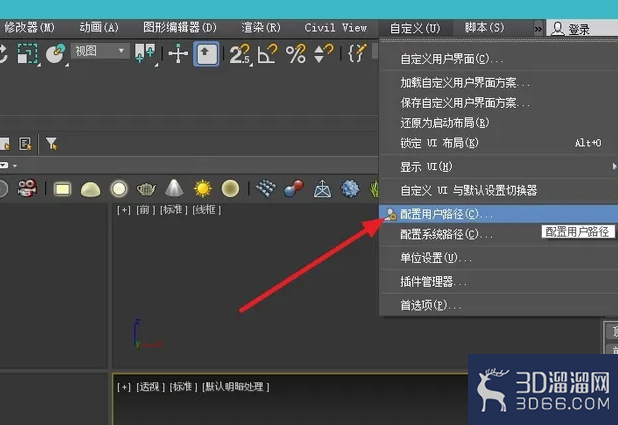Click the [标准] label in front viewport
Screen dimensions: 618x425
173,210
